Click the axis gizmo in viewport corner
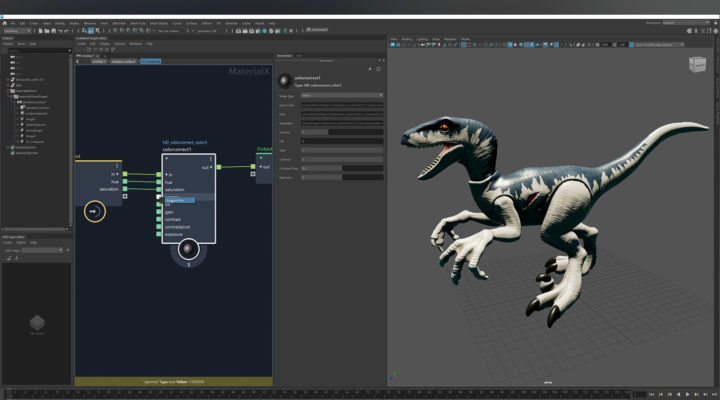720x400 pixels. pyautogui.click(x=394, y=377)
